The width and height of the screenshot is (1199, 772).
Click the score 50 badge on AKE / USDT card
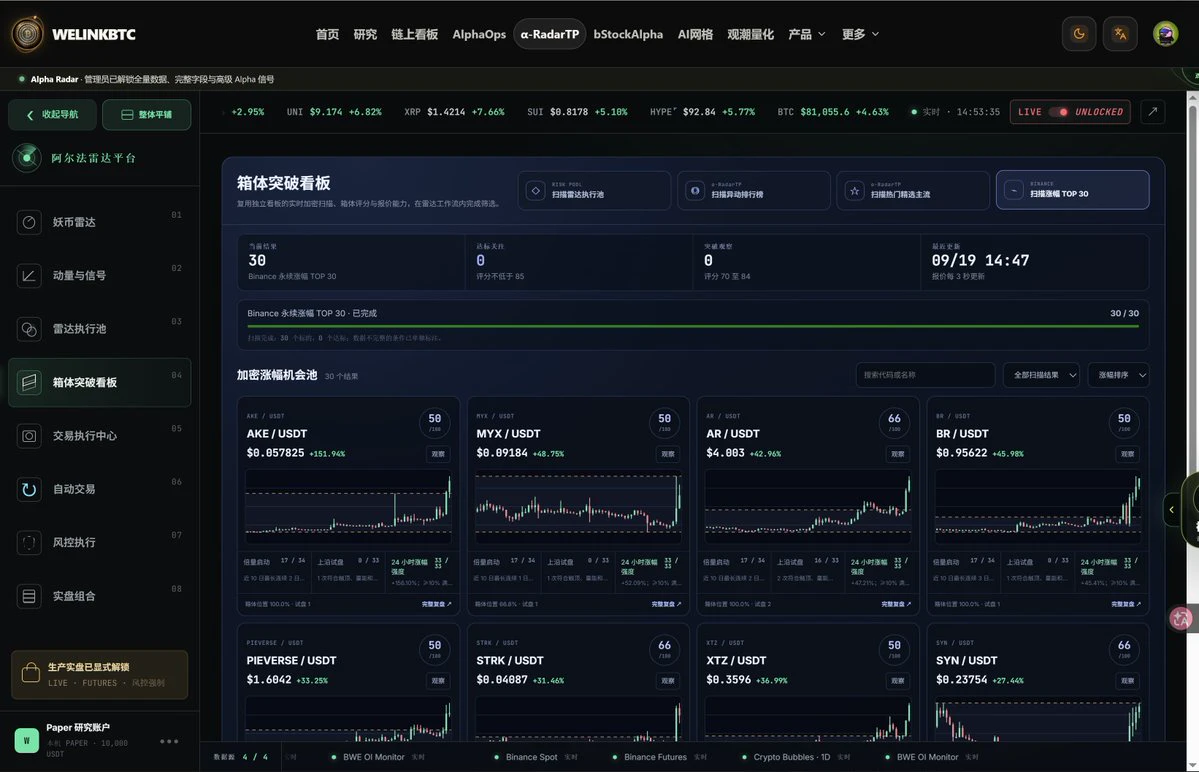(x=434, y=421)
